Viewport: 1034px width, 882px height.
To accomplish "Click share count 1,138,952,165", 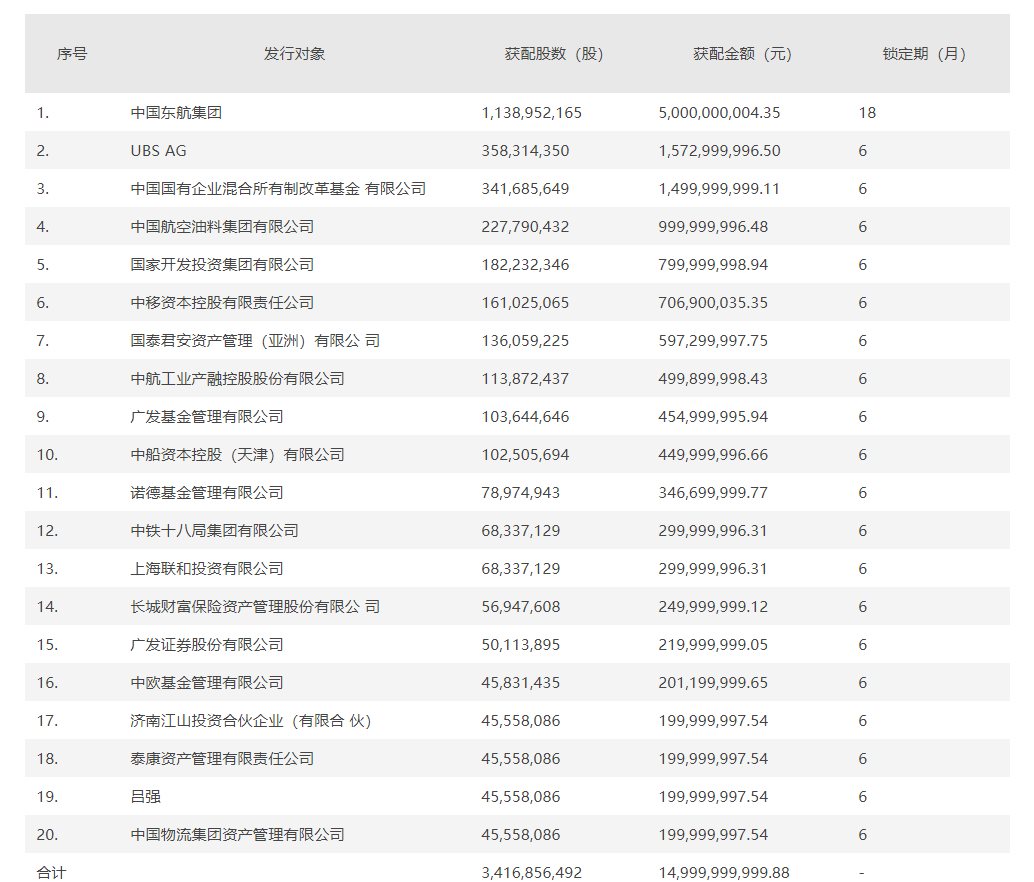I will point(532,113).
